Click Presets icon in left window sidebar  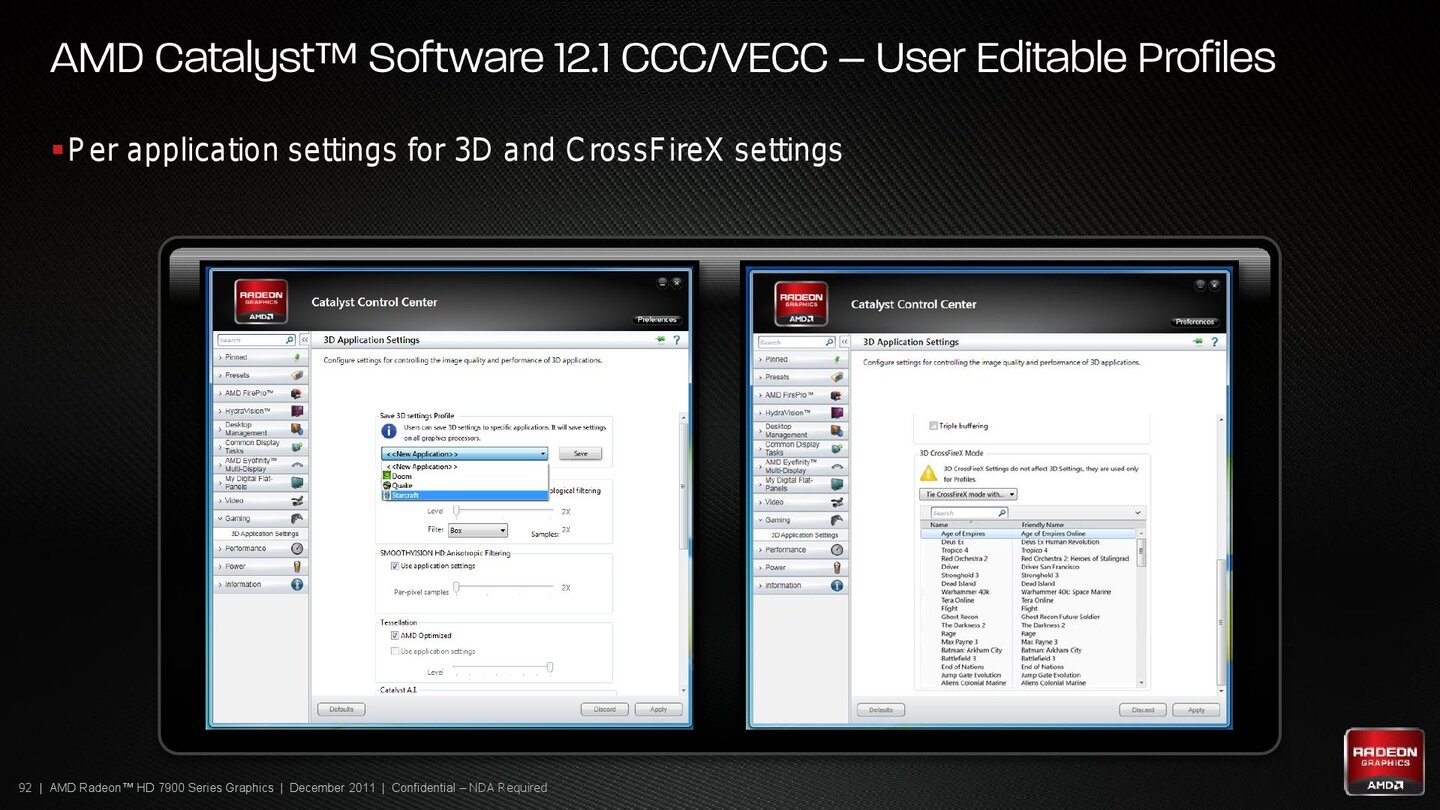(x=296, y=375)
